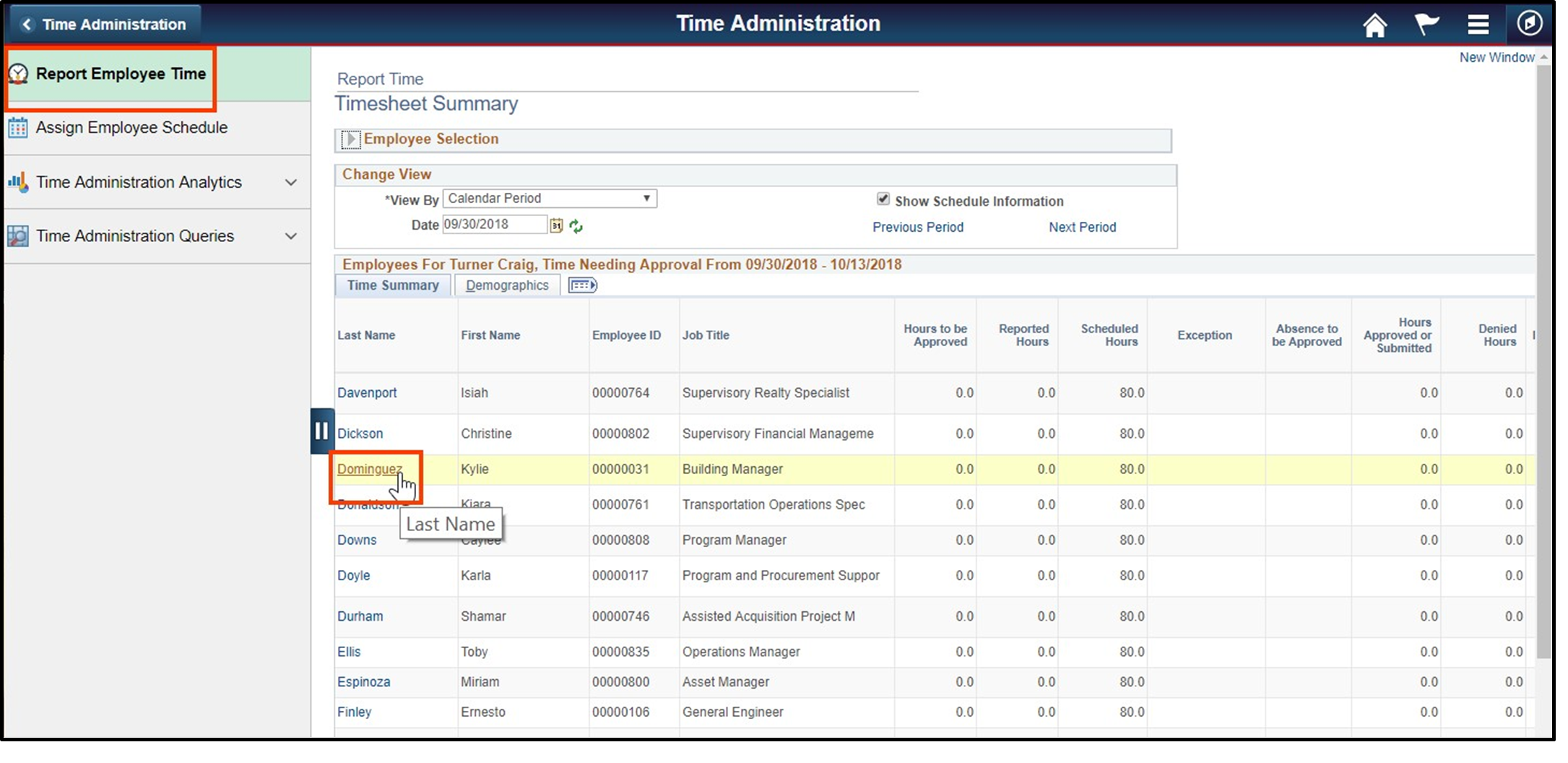The width and height of the screenshot is (1568, 763).
Task: Open notifications via the flag icon
Action: coord(1426,24)
